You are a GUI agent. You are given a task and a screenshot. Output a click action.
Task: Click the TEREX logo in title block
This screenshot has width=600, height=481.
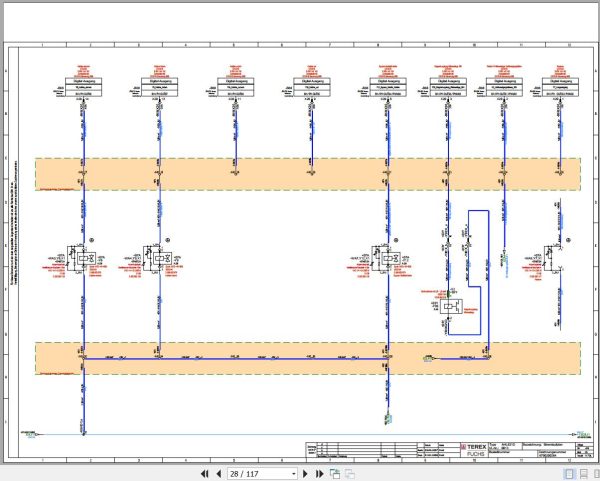pyautogui.click(x=474, y=447)
